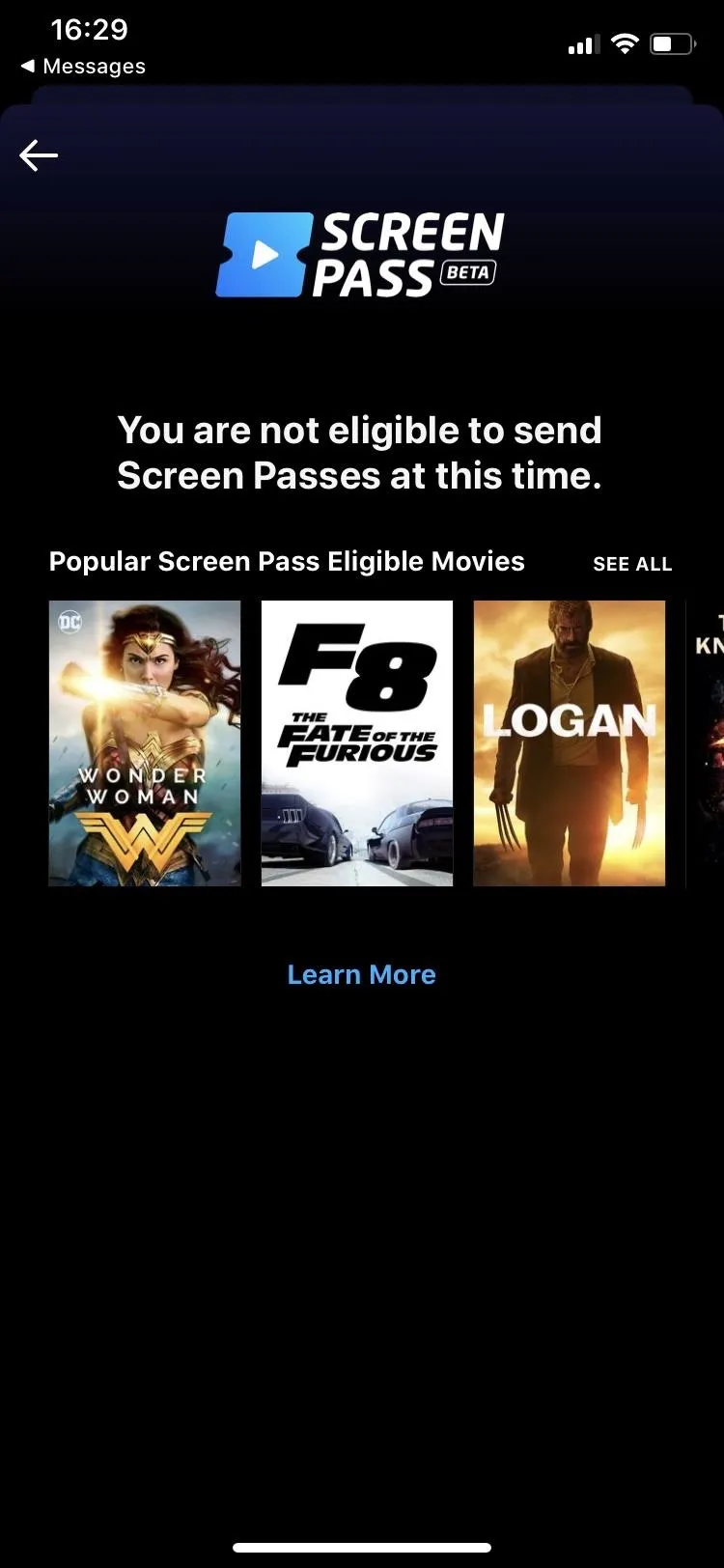Click the Screen Pass ticket logo icon
724x1568 pixels.
click(x=264, y=255)
